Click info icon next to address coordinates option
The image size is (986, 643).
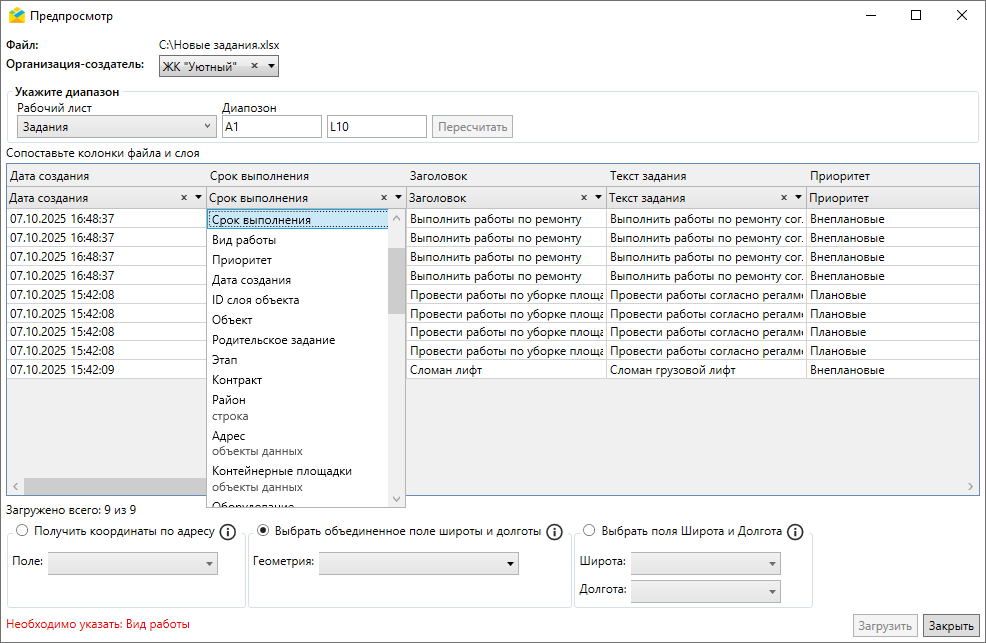pos(227,532)
